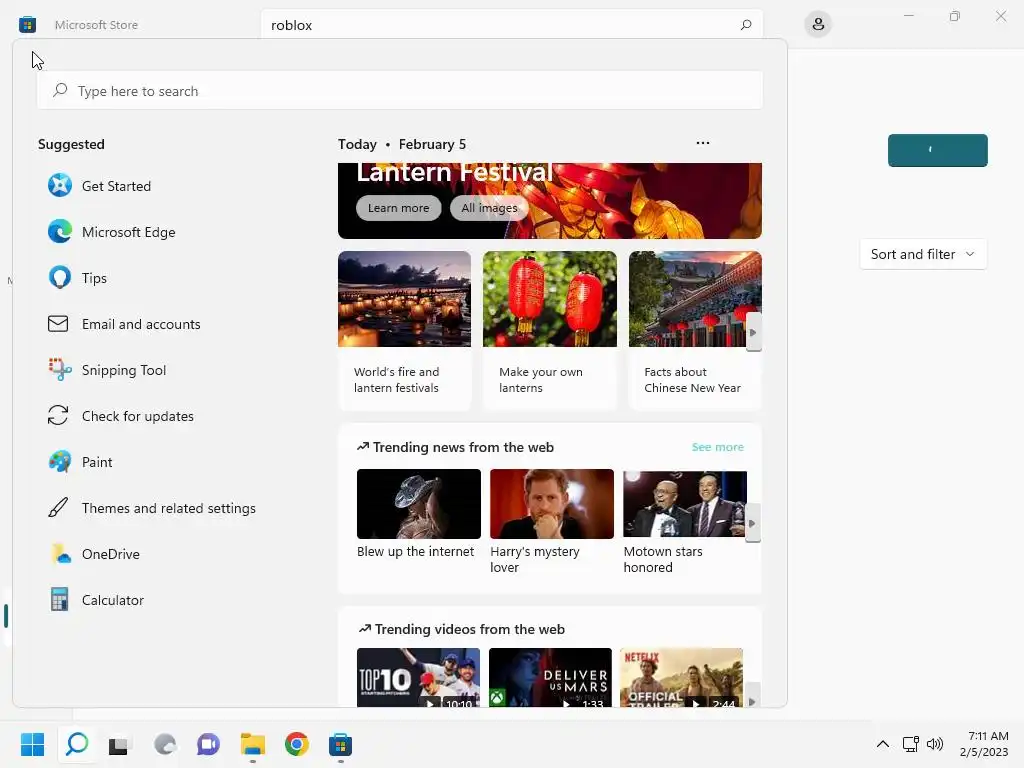
Task: Open Google Chrome taskbar icon
Action: coord(296,744)
